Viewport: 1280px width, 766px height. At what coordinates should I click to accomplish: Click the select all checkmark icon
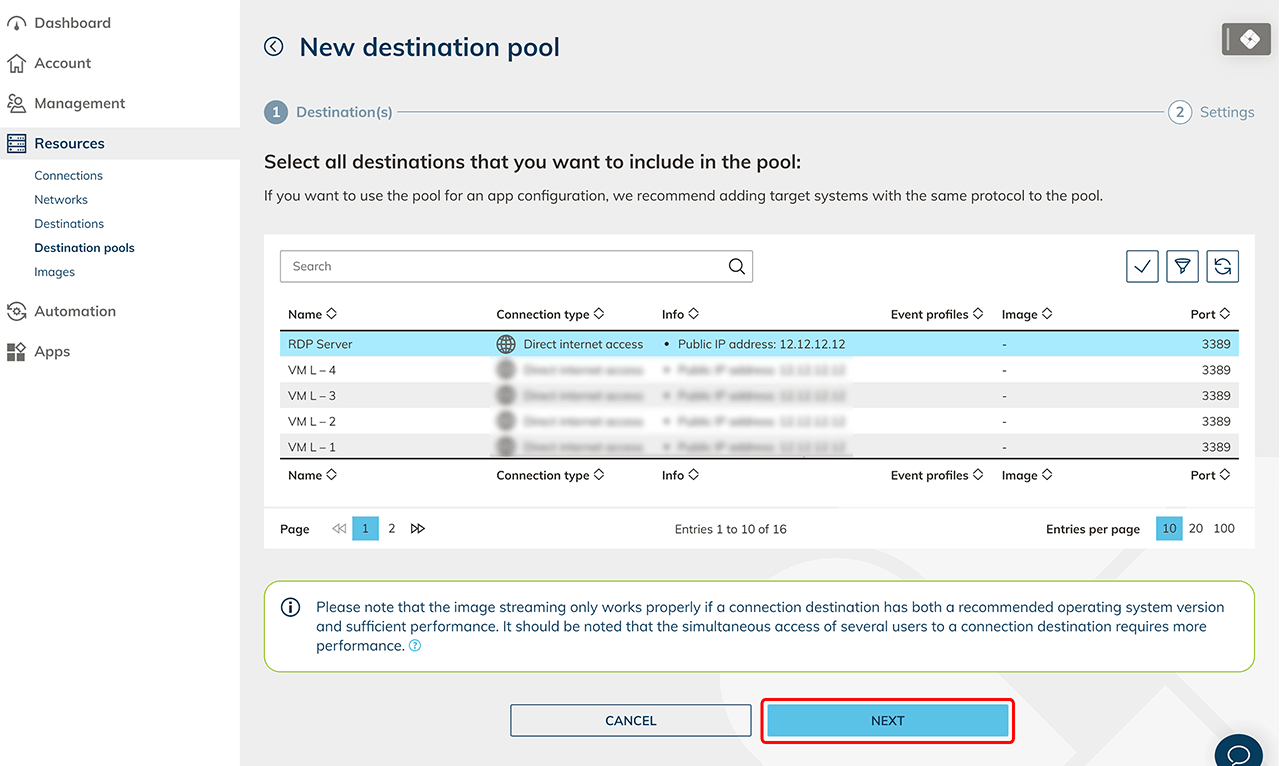pos(1142,266)
